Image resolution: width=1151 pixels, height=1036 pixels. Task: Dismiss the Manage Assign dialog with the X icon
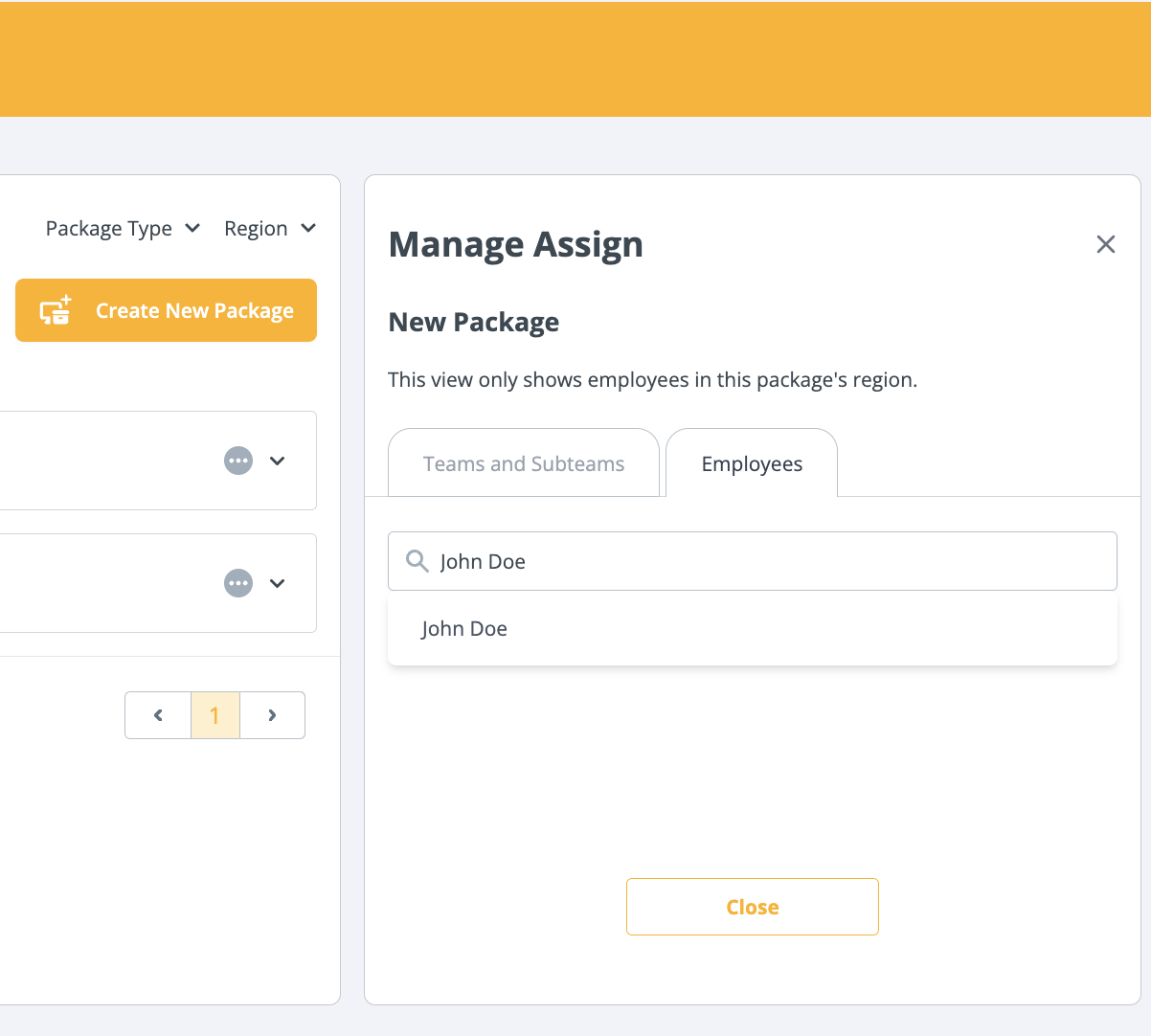coord(1105,244)
